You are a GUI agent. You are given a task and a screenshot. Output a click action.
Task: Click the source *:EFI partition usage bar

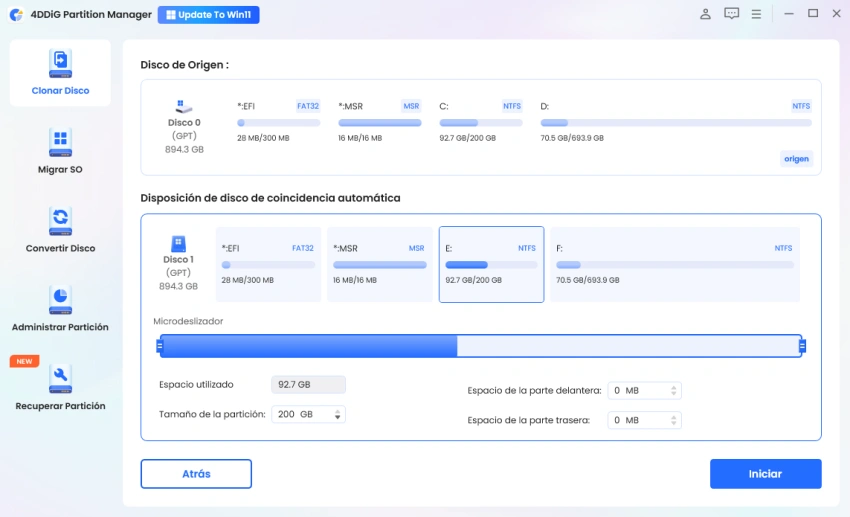coord(279,123)
